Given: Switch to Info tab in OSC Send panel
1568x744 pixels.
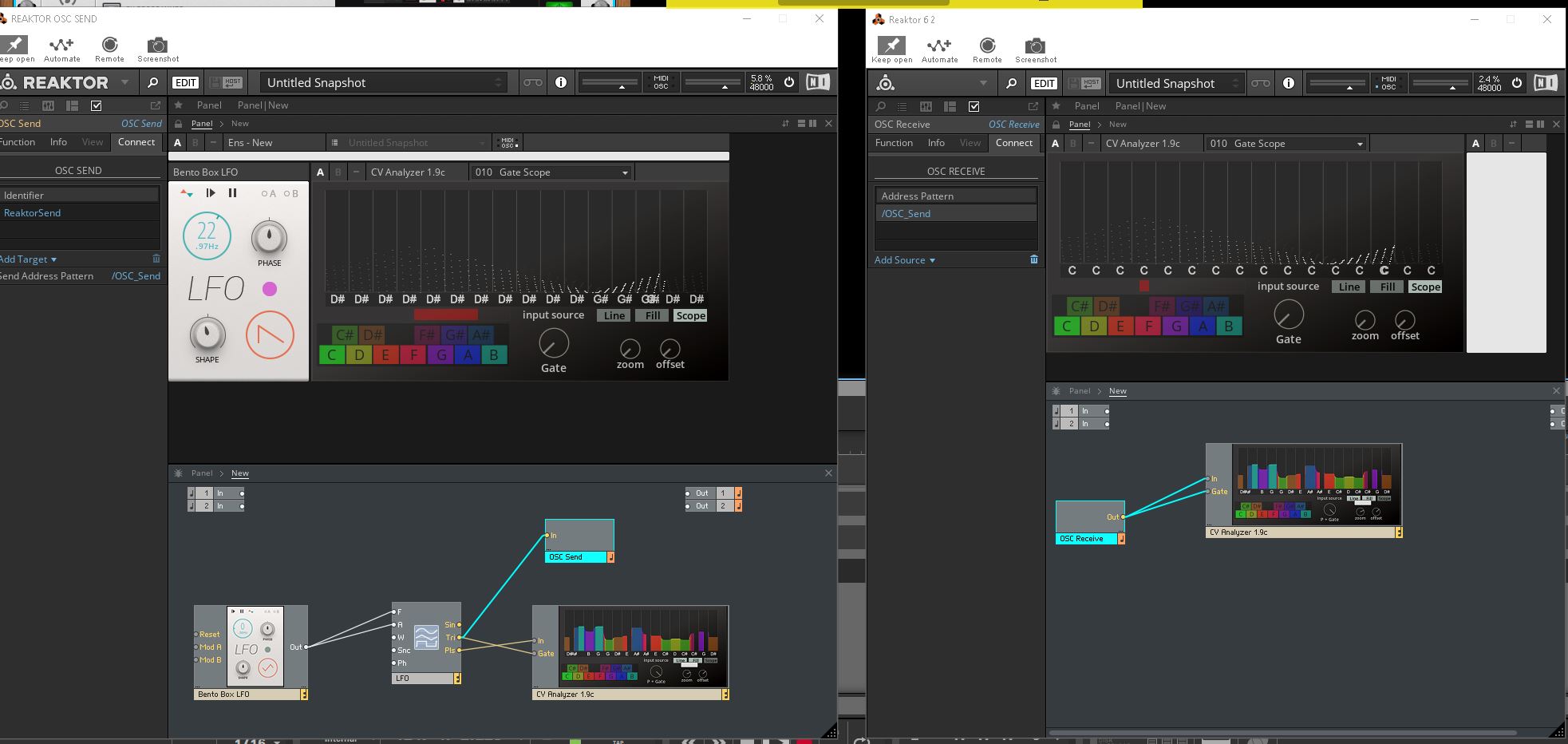Looking at the screenshot, I should coord(58,141).
